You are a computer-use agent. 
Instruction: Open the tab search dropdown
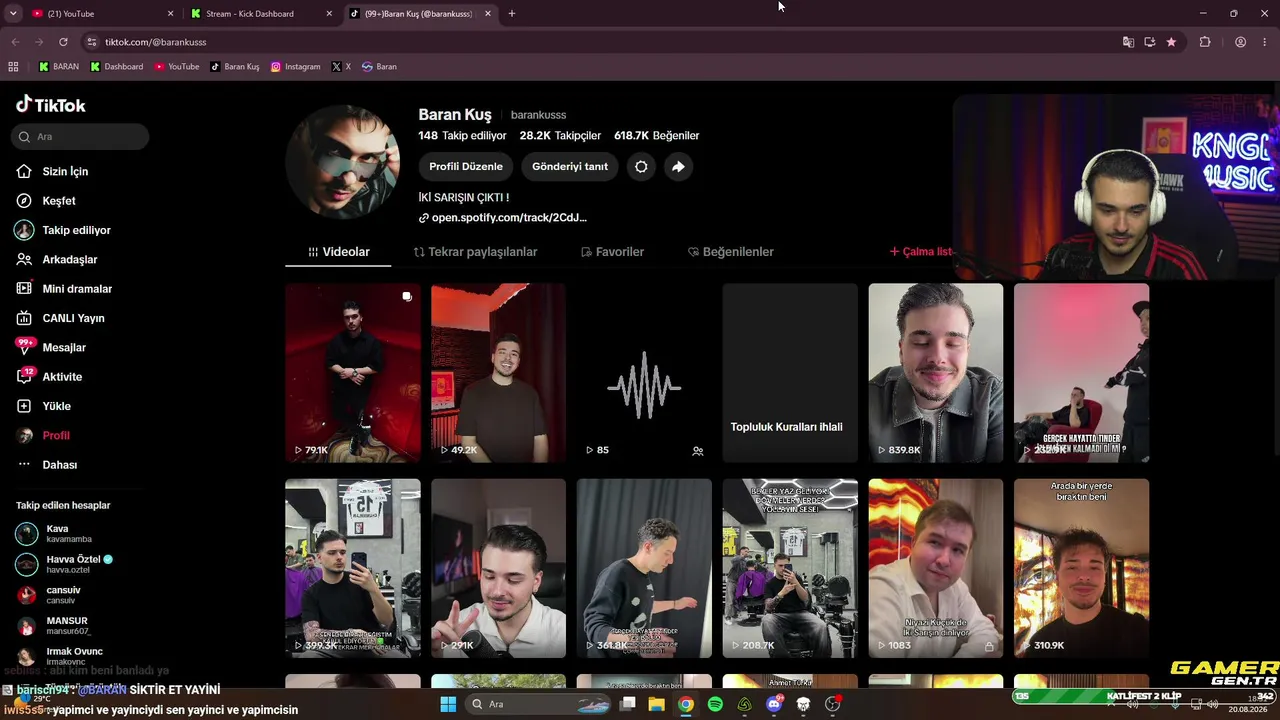click(x=13, y=14)
